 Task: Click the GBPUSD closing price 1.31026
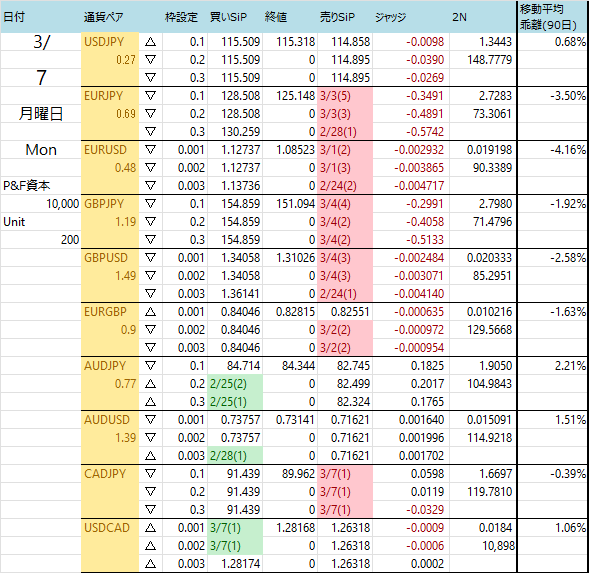[x=296, y=258]
